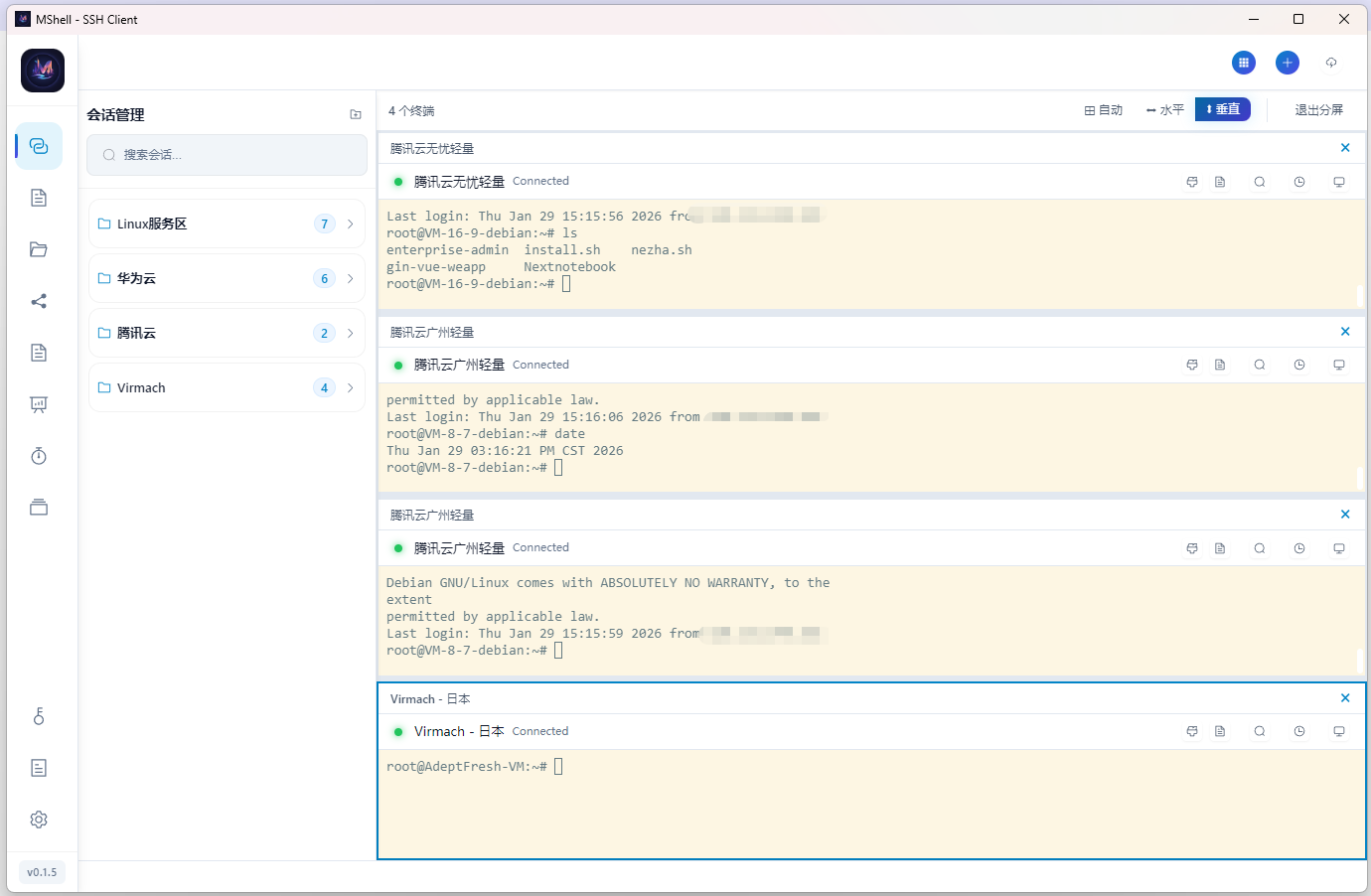The width and height of the screenshot is (1371, 896).
Task: Open settings gear icon in sidebar
Action: click(39, 820)
